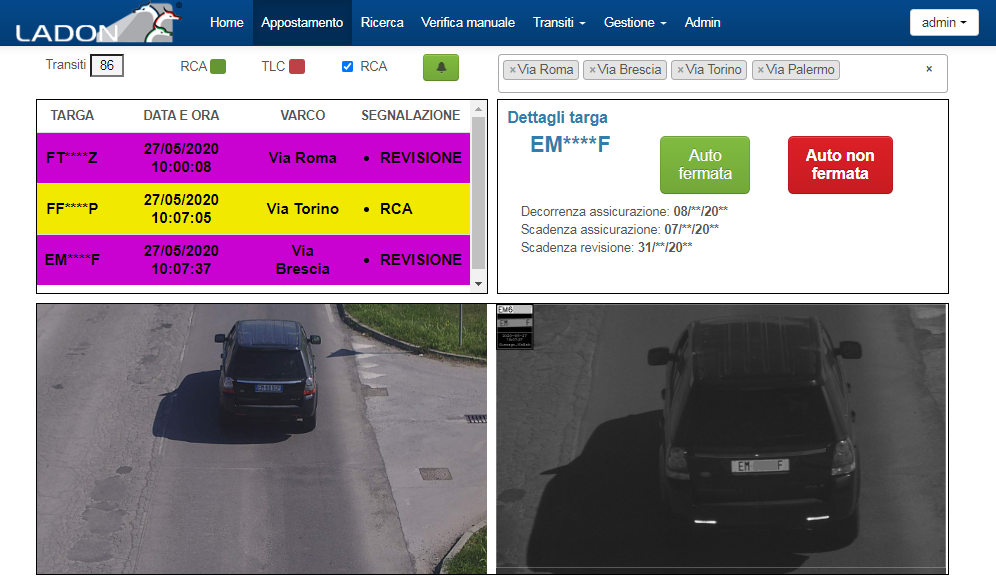Remove the Via Torino tag

[680, 70]
